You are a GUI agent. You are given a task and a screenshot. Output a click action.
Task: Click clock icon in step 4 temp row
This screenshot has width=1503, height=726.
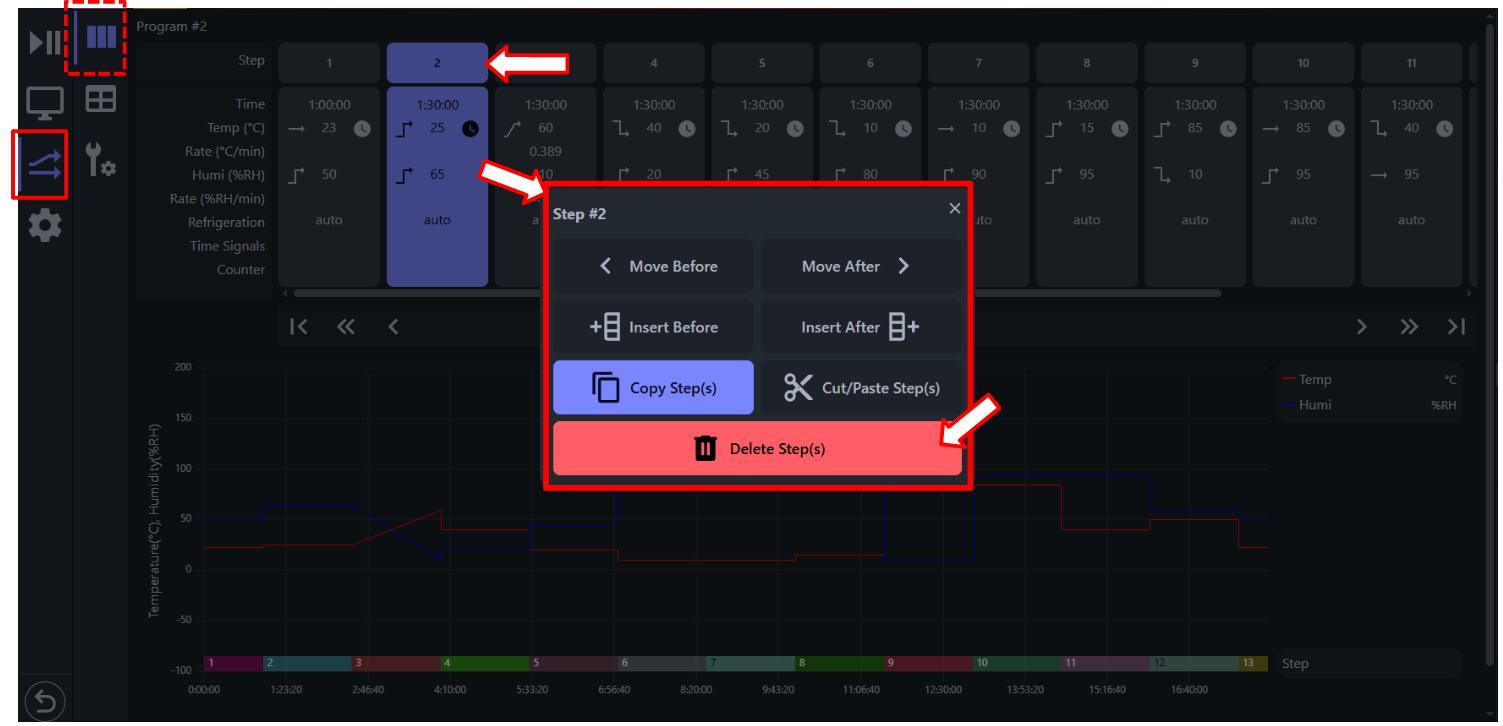(x=687, y=128)
